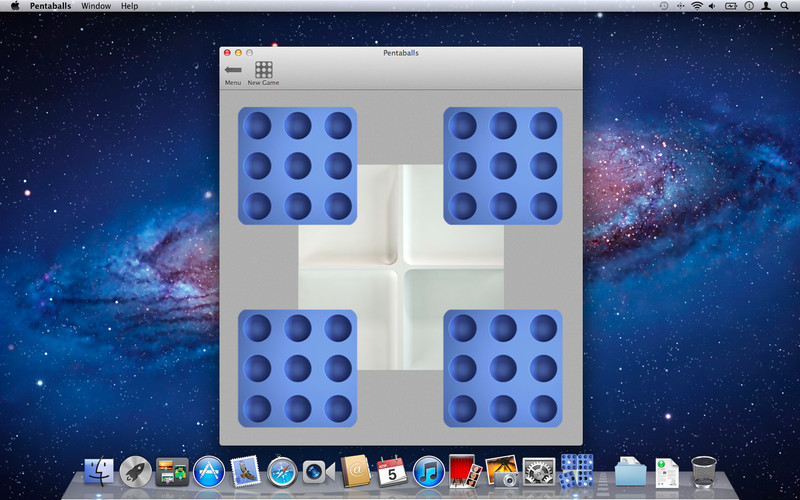
Task: Select bottom-right board's upper-left corner hole
Action: coord(462,328)
